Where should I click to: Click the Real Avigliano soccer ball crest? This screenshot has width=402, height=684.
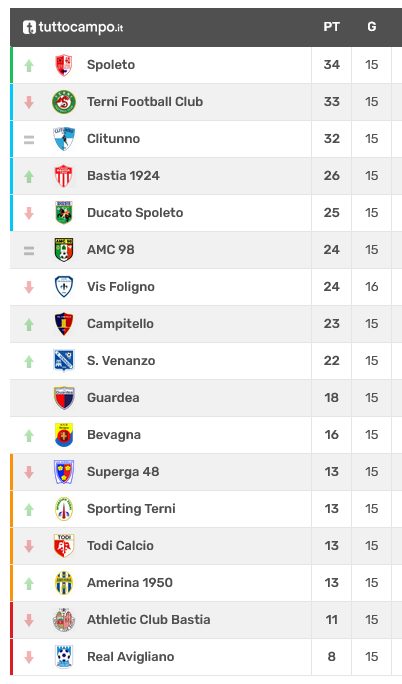pyautogui.click(x=64, y=657)
